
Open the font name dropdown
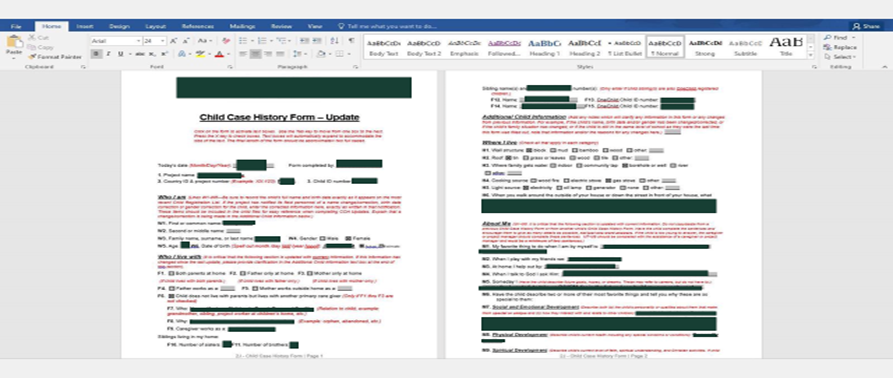point(138,41)
